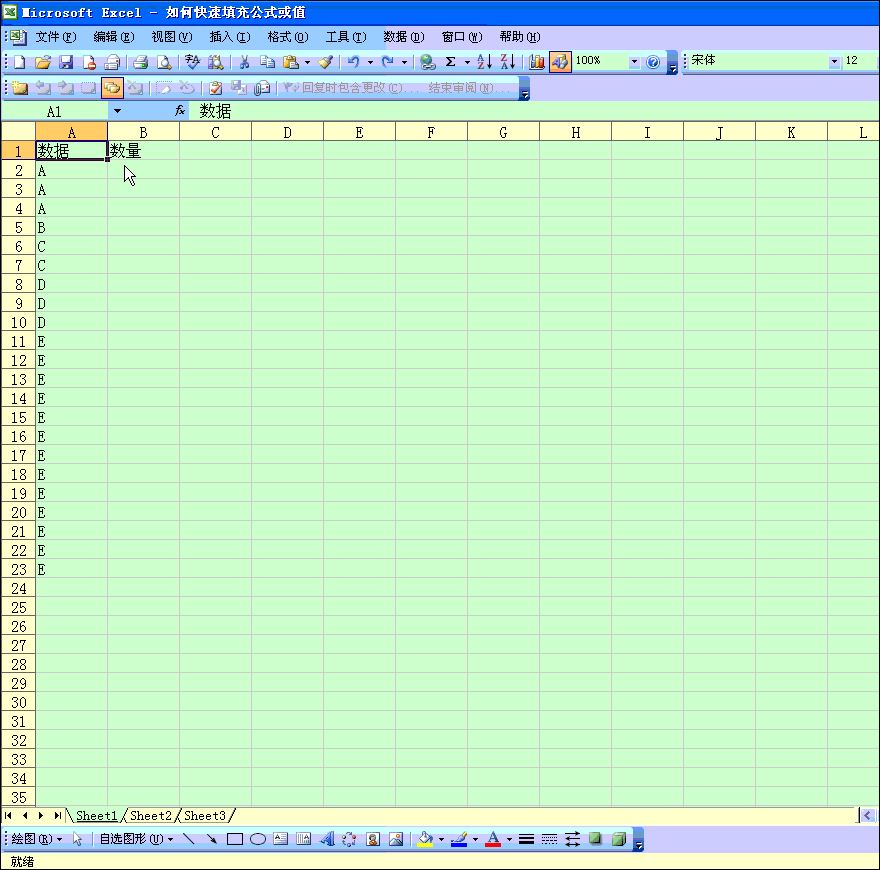This screenshot has height=870, width=880.
Task: Open Print Preview from the toolbar
Action: [164, 62]
